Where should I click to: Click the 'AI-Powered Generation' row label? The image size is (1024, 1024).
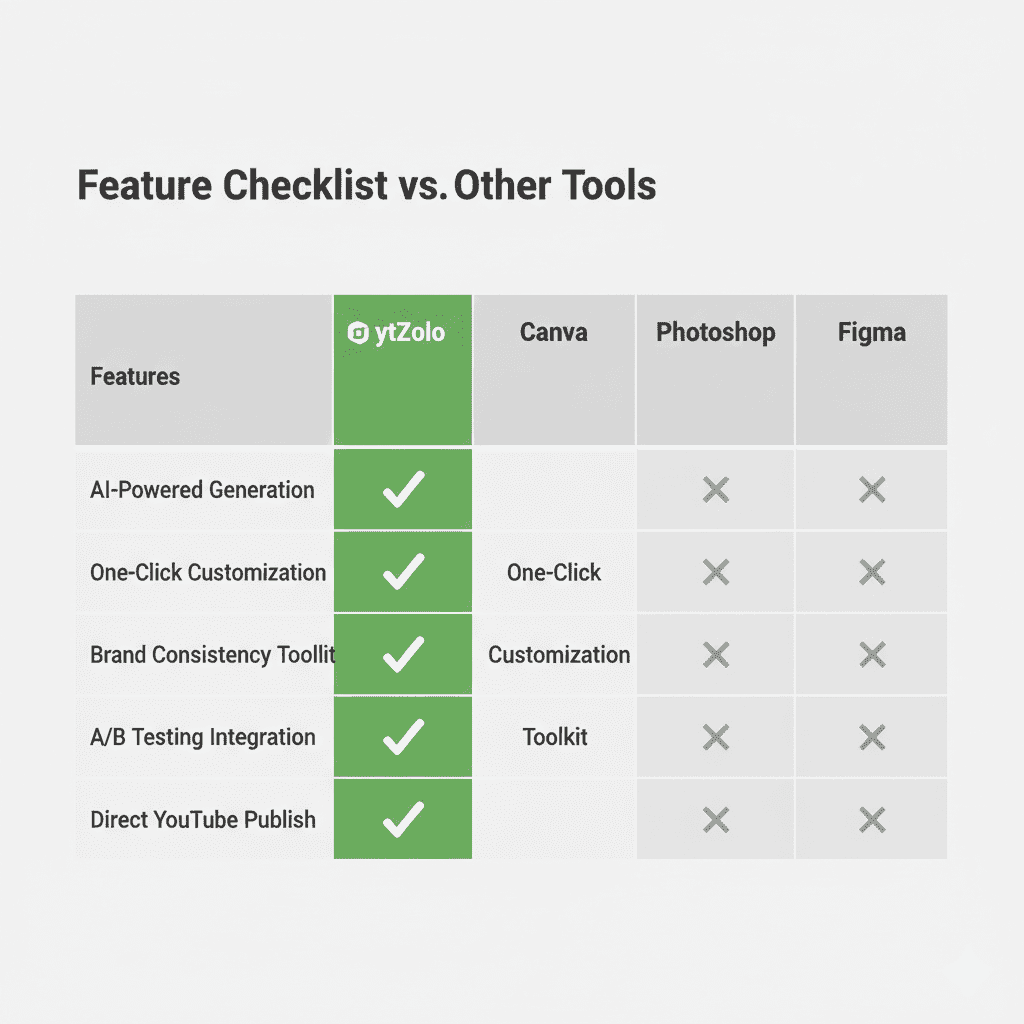[202, 490]
